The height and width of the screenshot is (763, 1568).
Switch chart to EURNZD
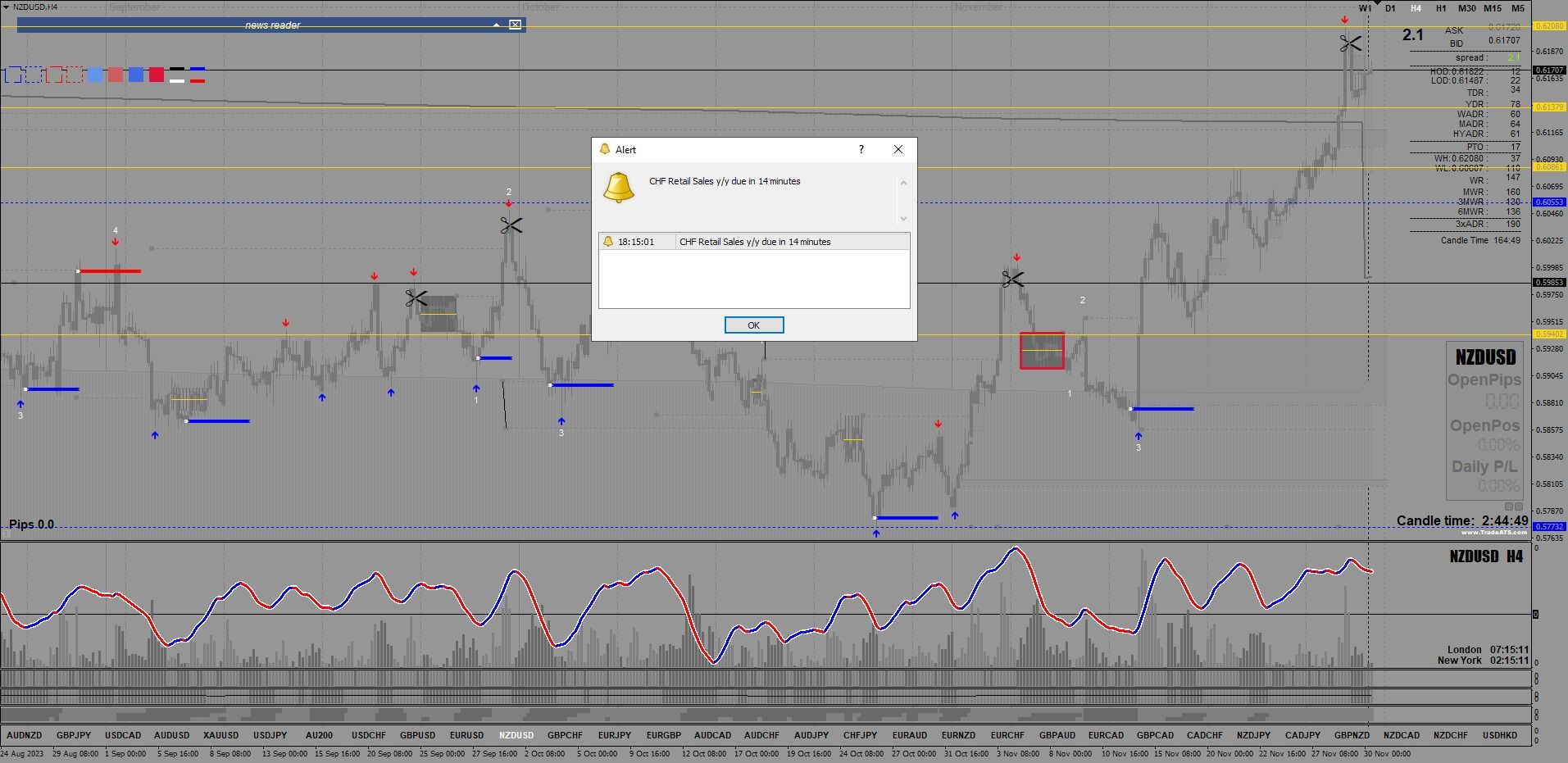click(959, 735)
